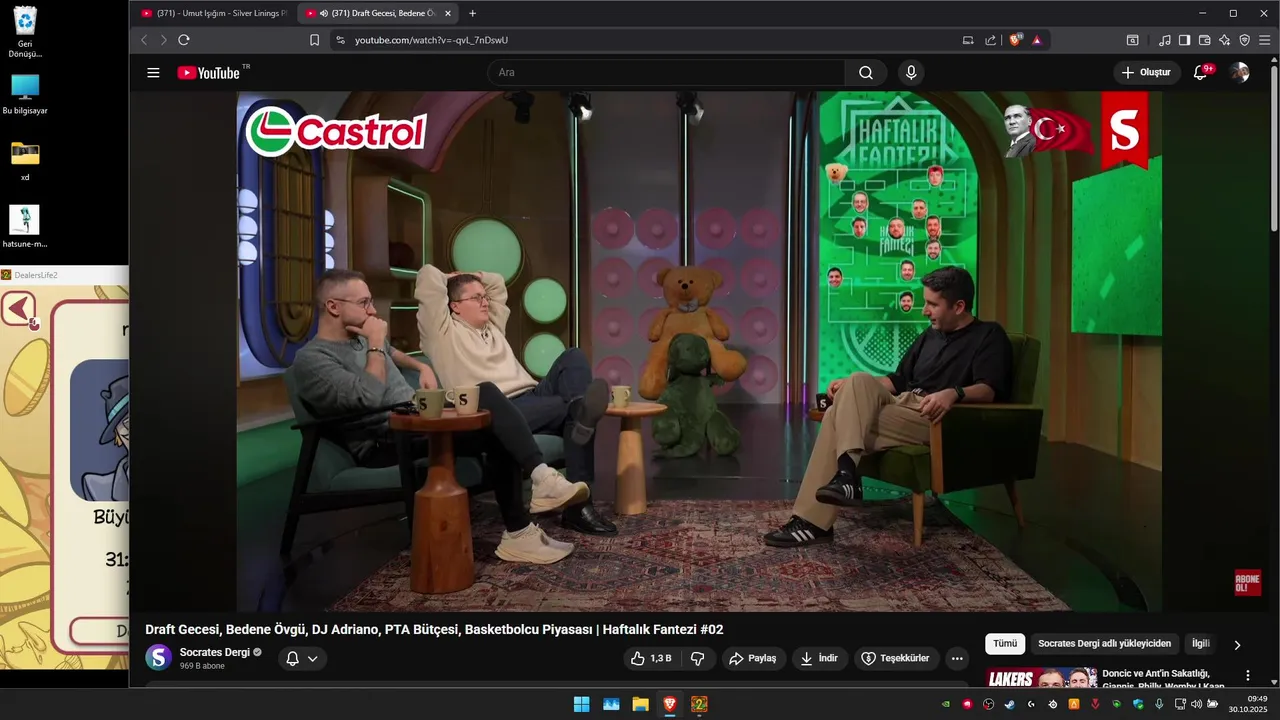Open a new browser tab
Image resolution: width=1280 pixels, height=720 pixels.
click(472, 13)
